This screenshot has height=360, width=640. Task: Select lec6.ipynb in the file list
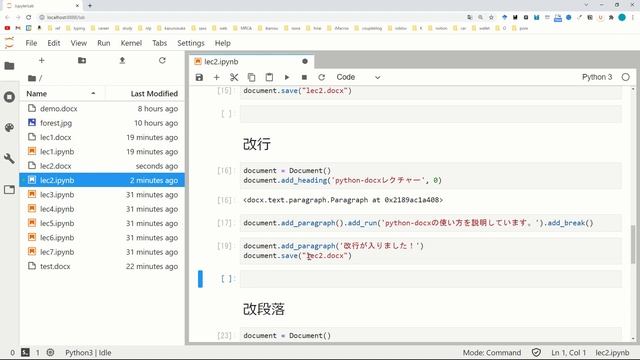point(102,238)
